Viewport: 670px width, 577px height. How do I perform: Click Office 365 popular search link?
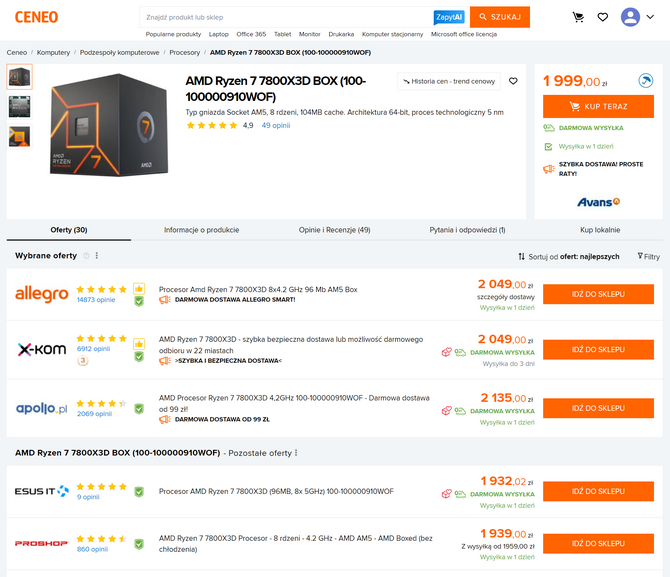click(251, 34)
